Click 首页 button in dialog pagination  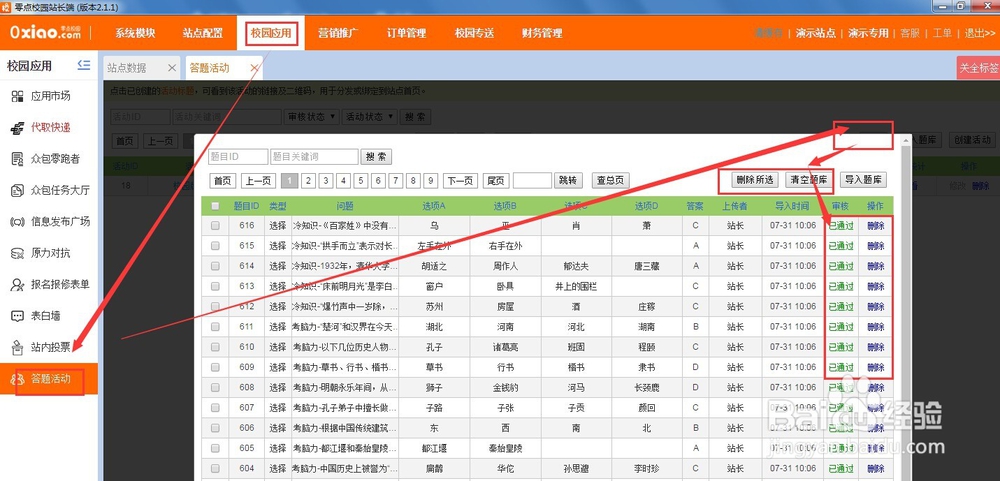(223, 181)
